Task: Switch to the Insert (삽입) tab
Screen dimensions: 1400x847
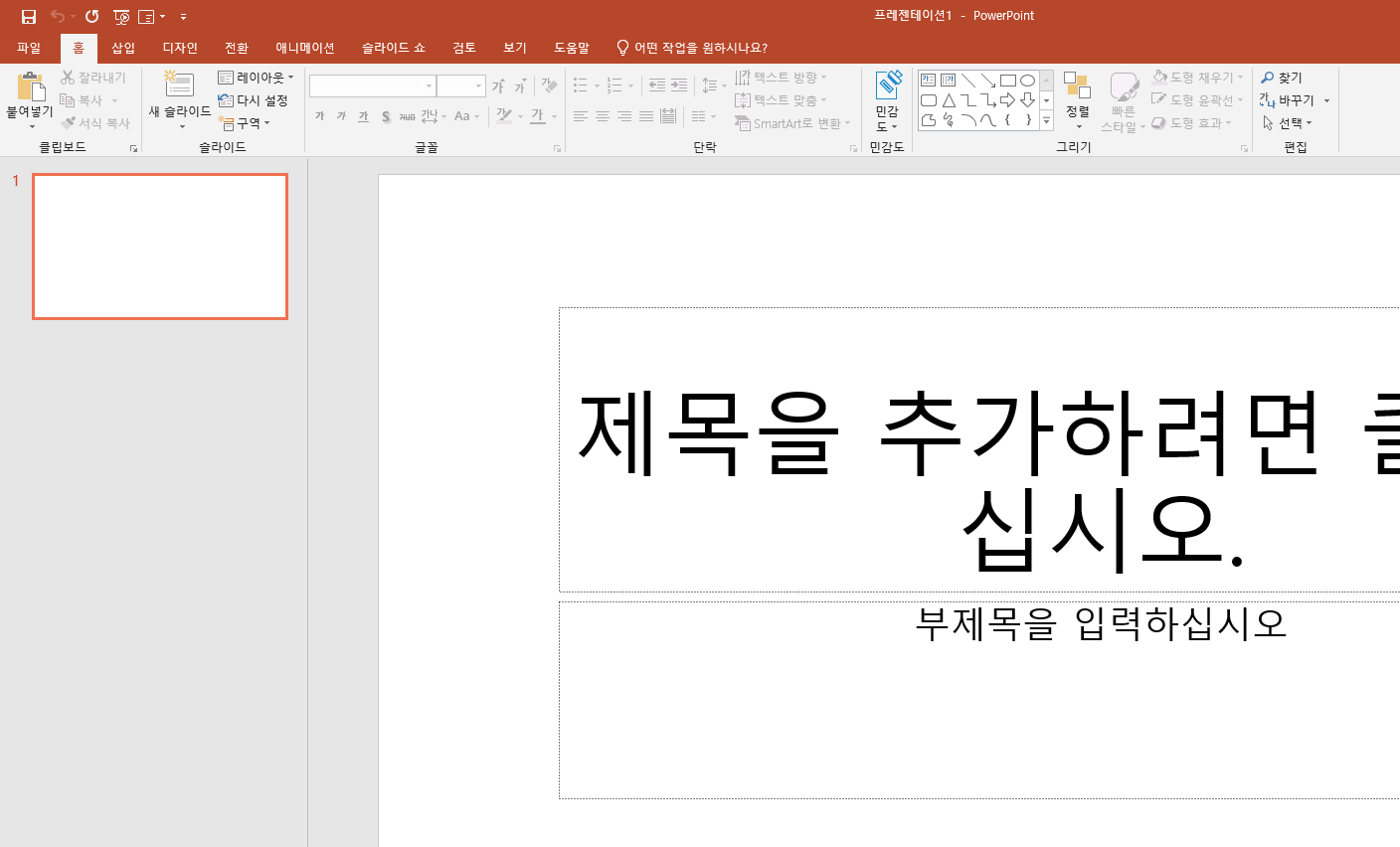Action: [123, 48]
